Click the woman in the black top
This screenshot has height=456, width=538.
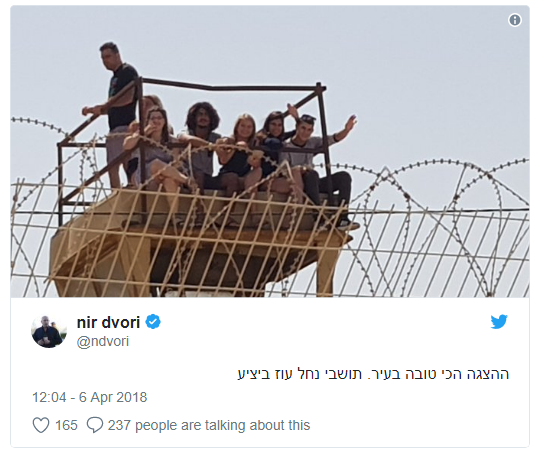237,151
